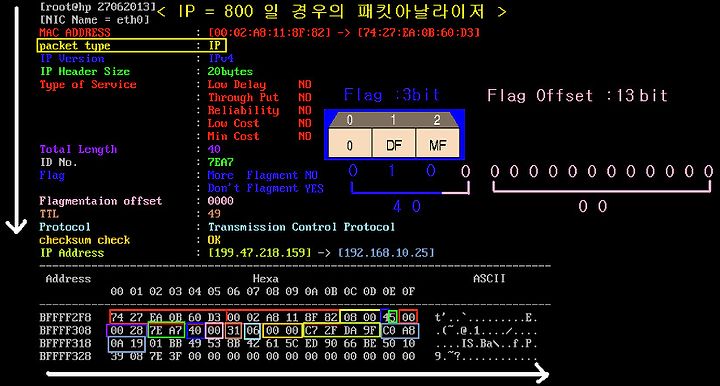Click the 'Type of Service' label

[88, 84]
